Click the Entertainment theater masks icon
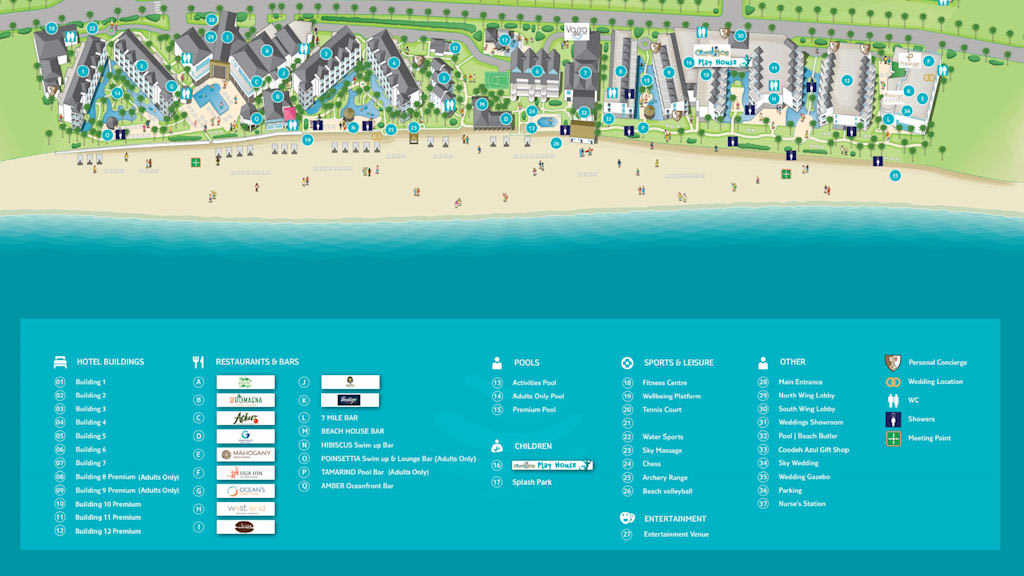The width and height of the screenshot is (1024, 576). tap(627, 518)
